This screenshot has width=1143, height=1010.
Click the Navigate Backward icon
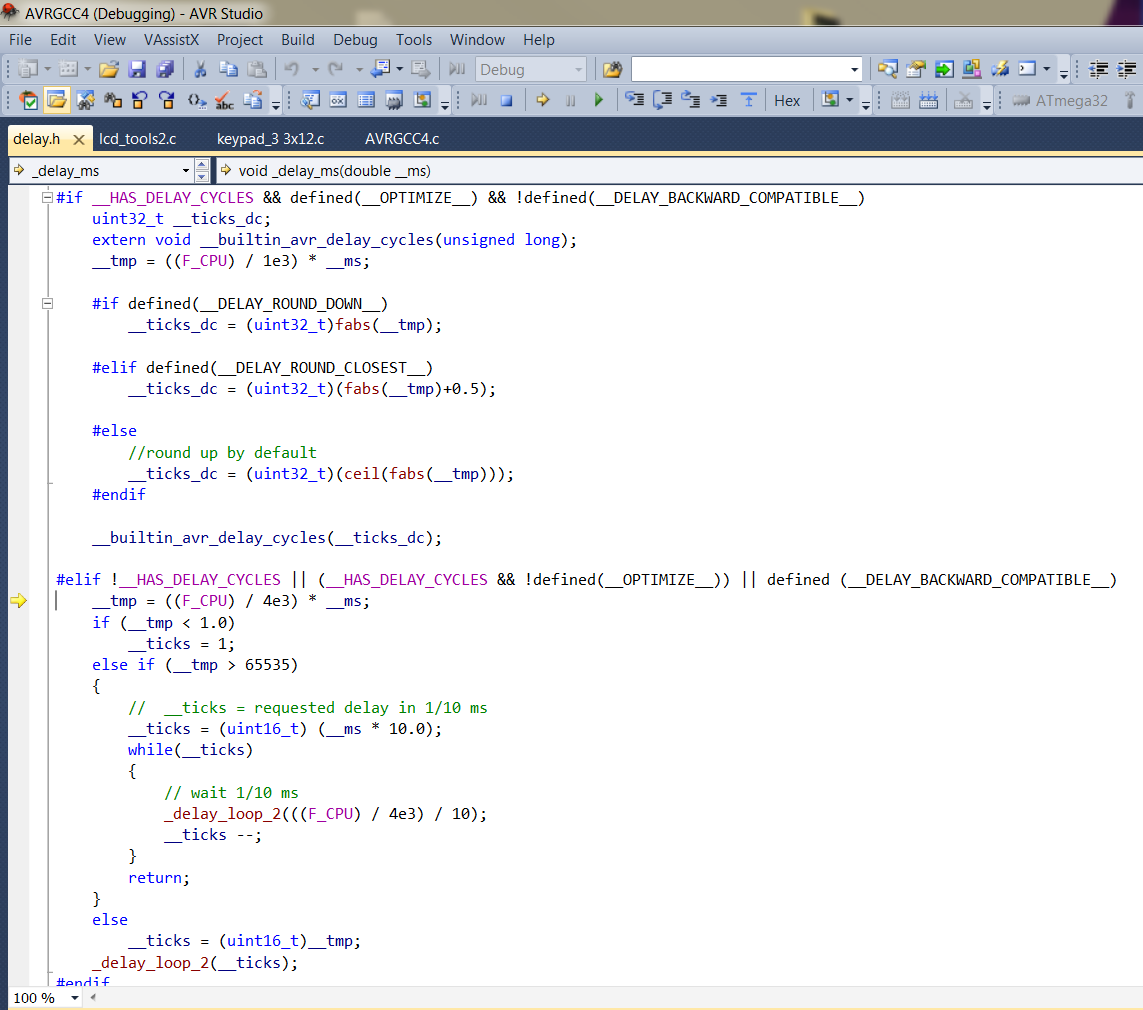tap(381, 69)
